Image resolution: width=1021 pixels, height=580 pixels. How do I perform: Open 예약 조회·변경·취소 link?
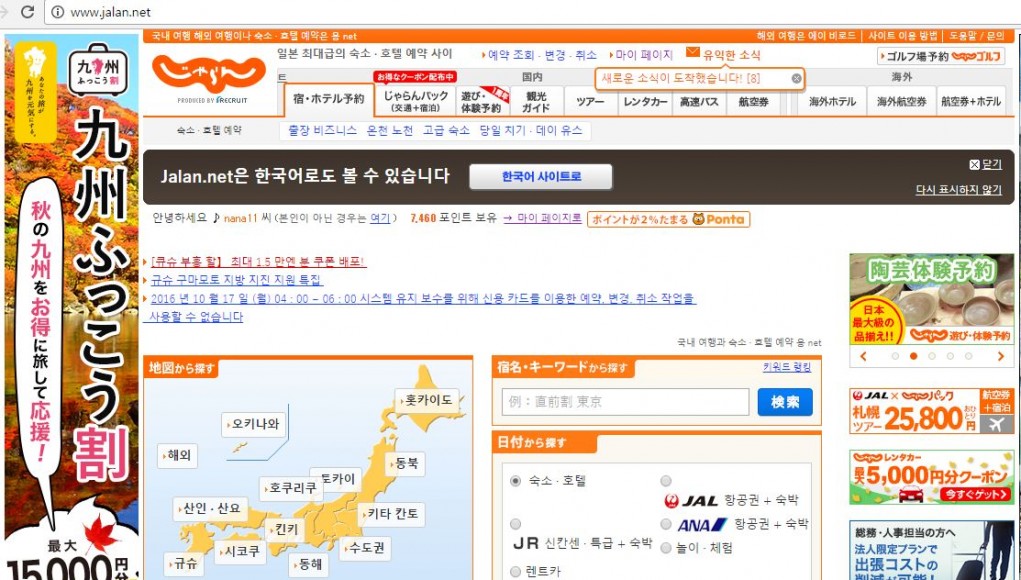pos(542,55)
